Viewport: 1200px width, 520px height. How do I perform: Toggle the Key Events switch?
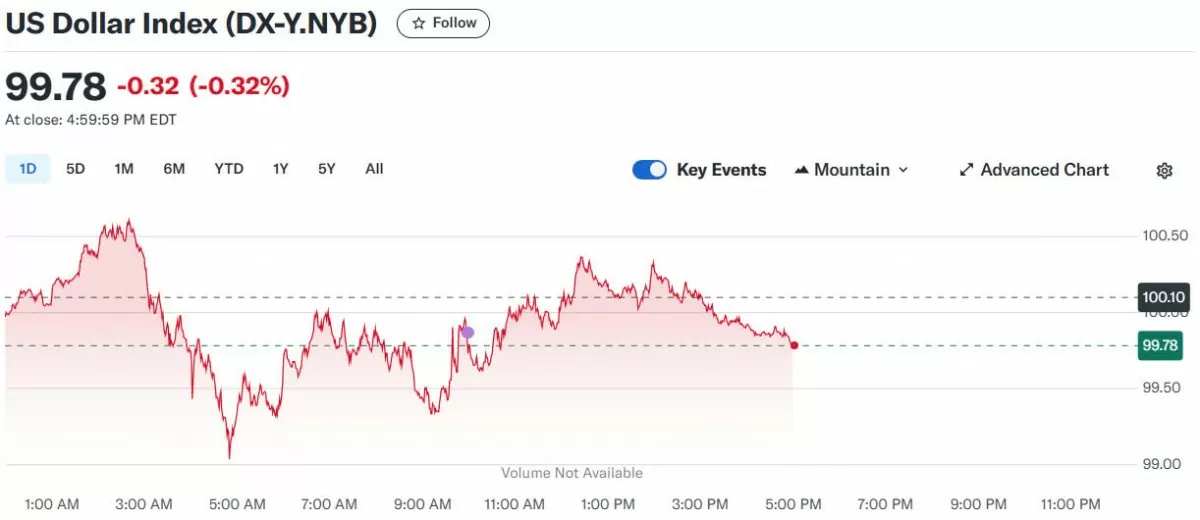[649, 170]
